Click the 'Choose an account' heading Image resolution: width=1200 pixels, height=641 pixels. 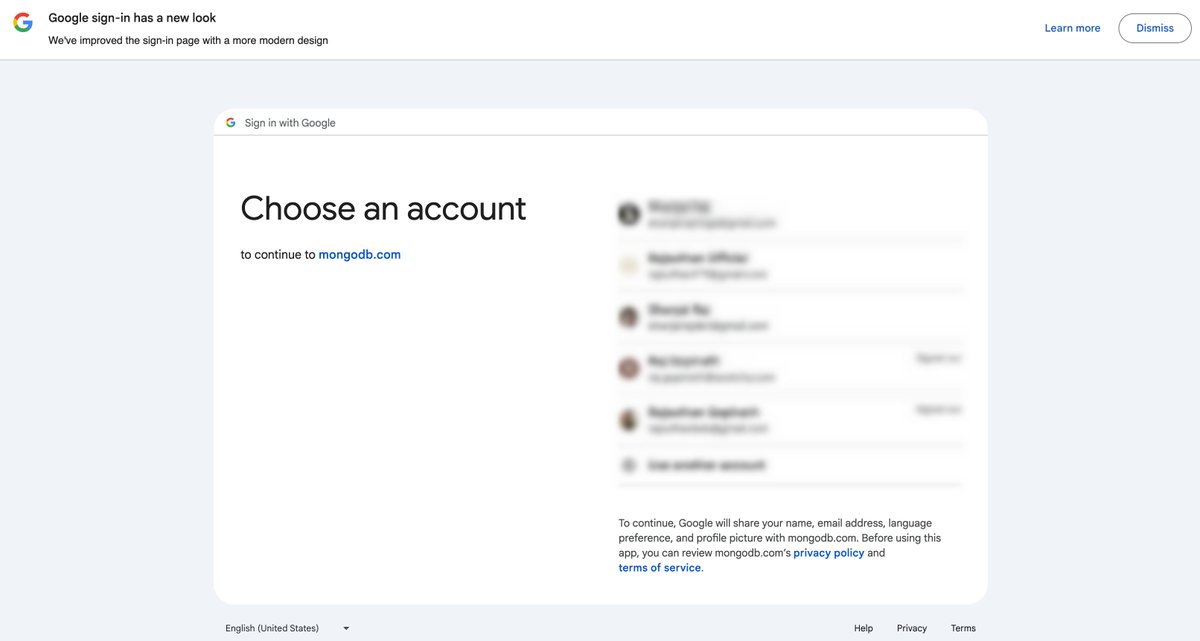(x=383, y=208)
